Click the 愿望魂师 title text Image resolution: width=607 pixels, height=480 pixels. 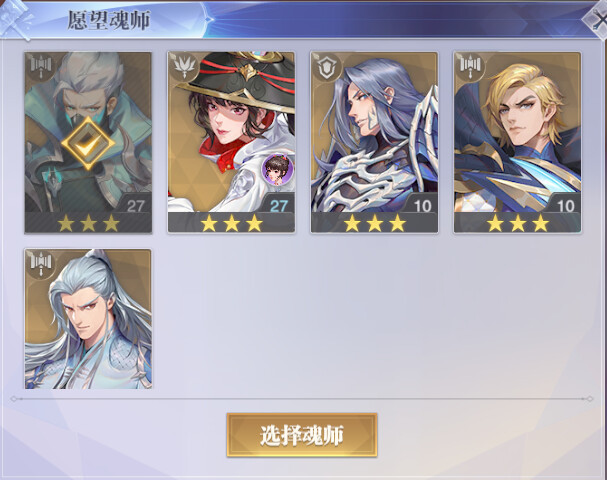click(108, 20)
